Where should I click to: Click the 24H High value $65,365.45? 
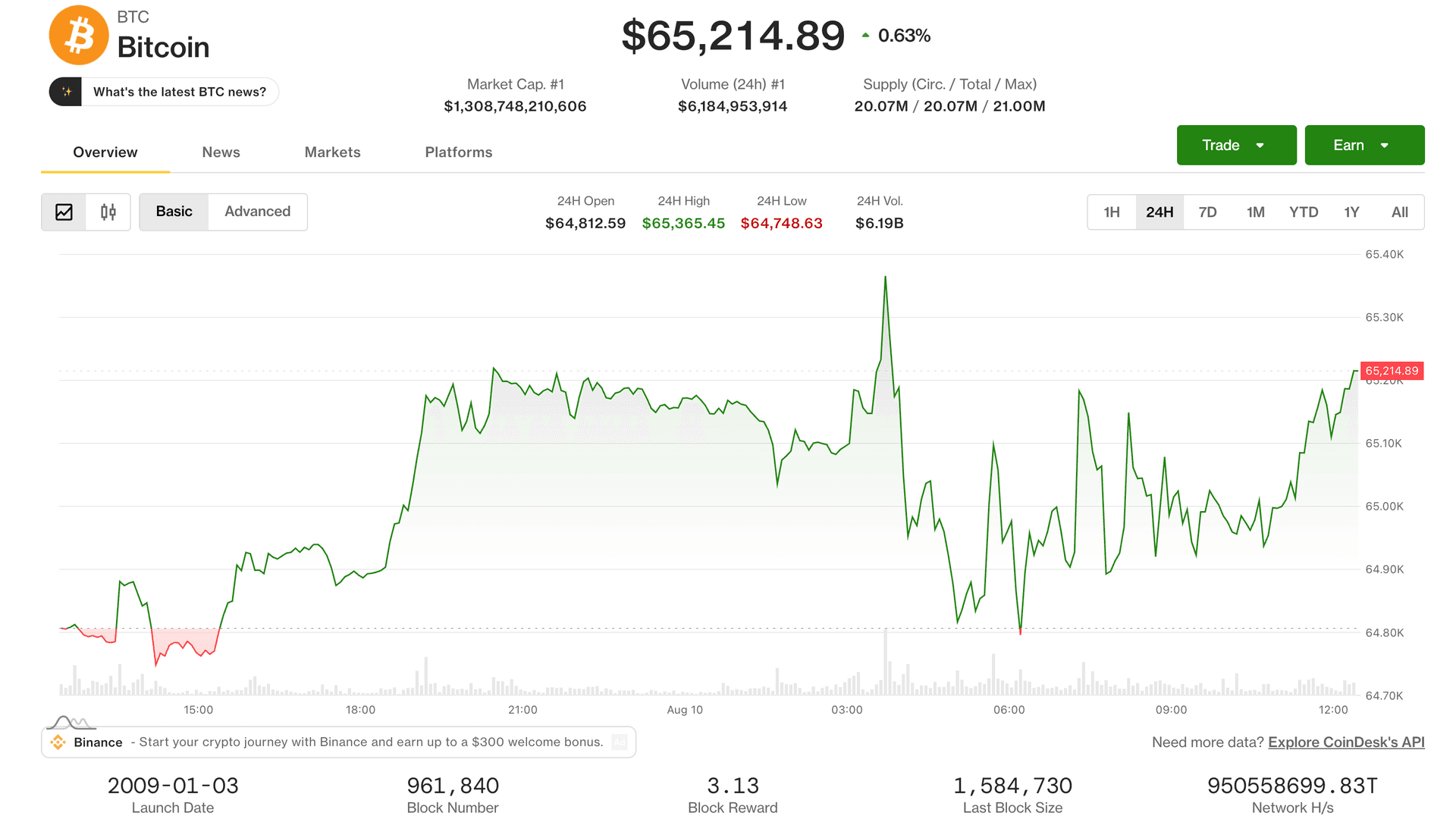(x=683, y=223)
